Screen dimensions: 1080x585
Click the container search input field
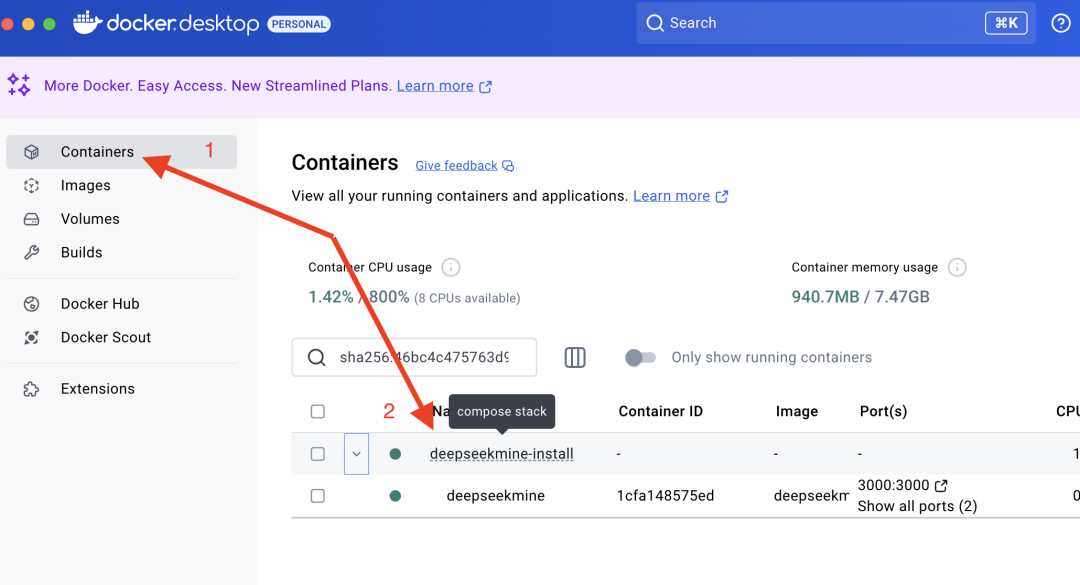coord(414,357)
